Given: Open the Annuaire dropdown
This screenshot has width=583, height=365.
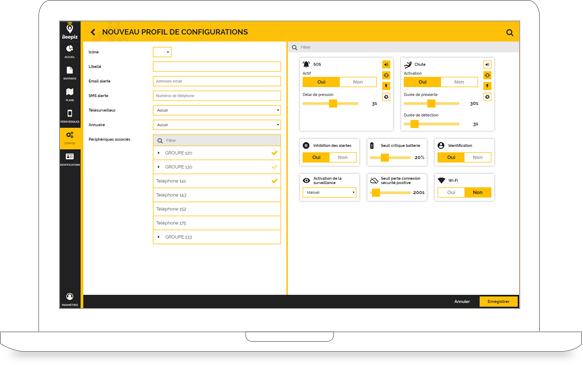Looking at the screenshot, I should (x=217, y=125).
